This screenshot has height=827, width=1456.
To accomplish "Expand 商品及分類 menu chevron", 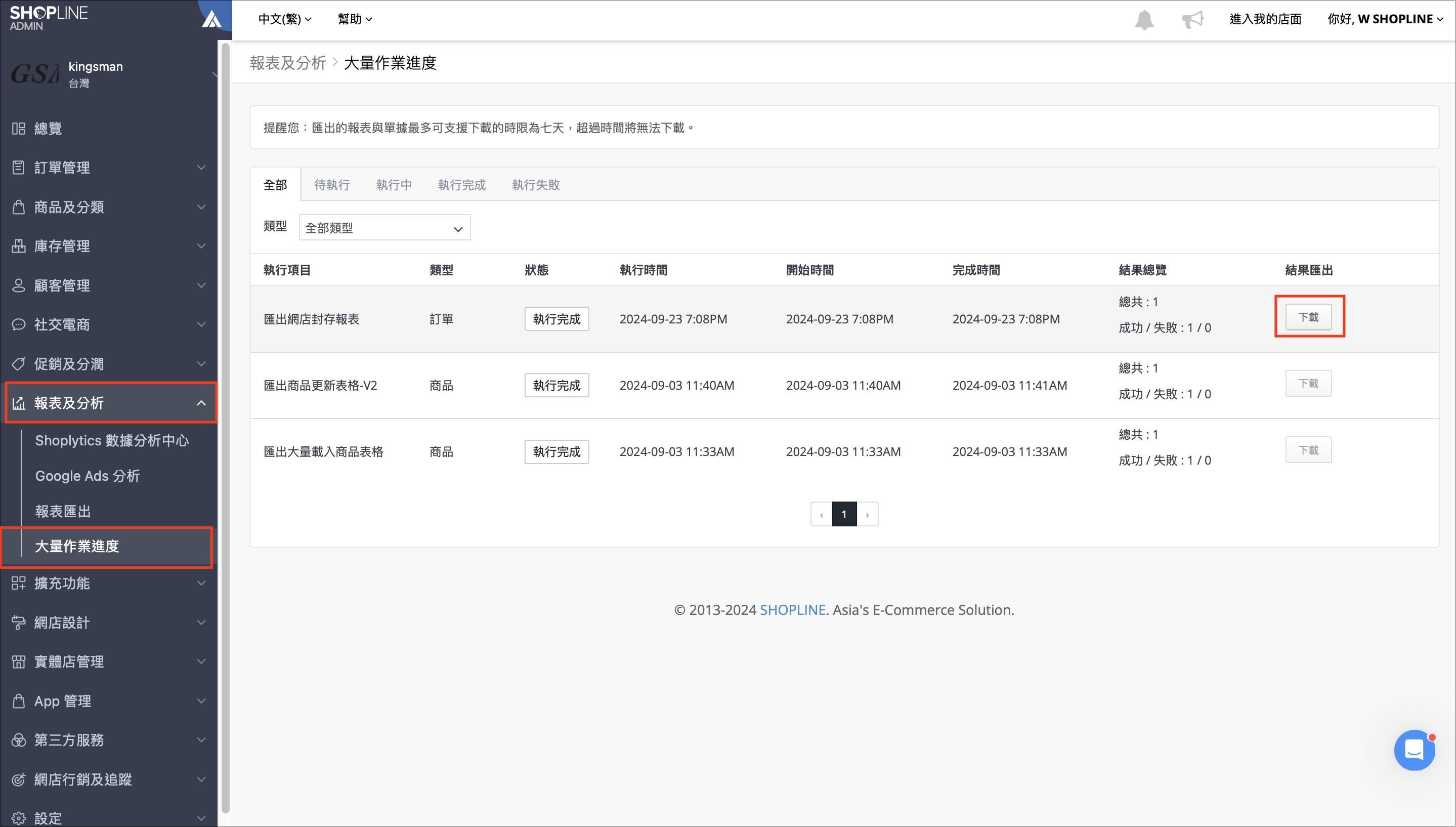I will [x=201, y=206].
